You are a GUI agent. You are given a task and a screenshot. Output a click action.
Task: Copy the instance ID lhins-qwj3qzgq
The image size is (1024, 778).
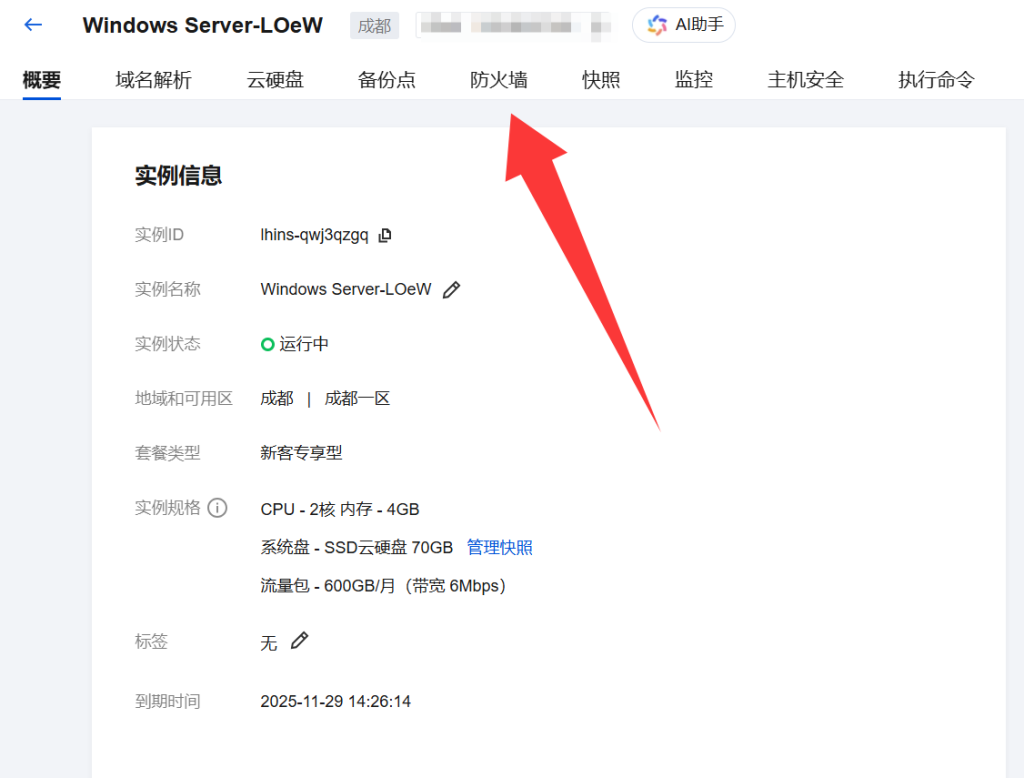(385, 235)
